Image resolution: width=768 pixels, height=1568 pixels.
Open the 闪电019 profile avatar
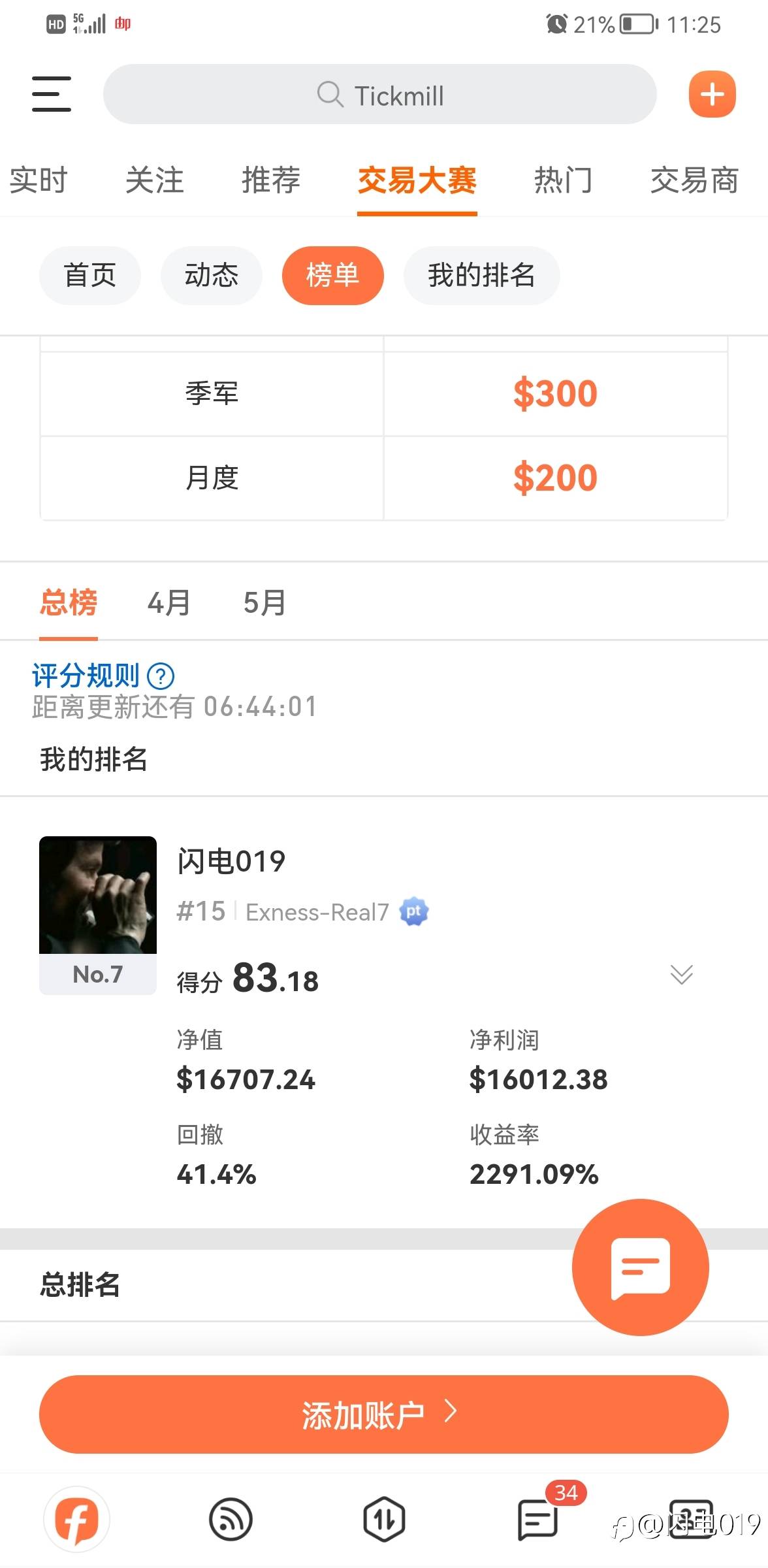[98, 895]
